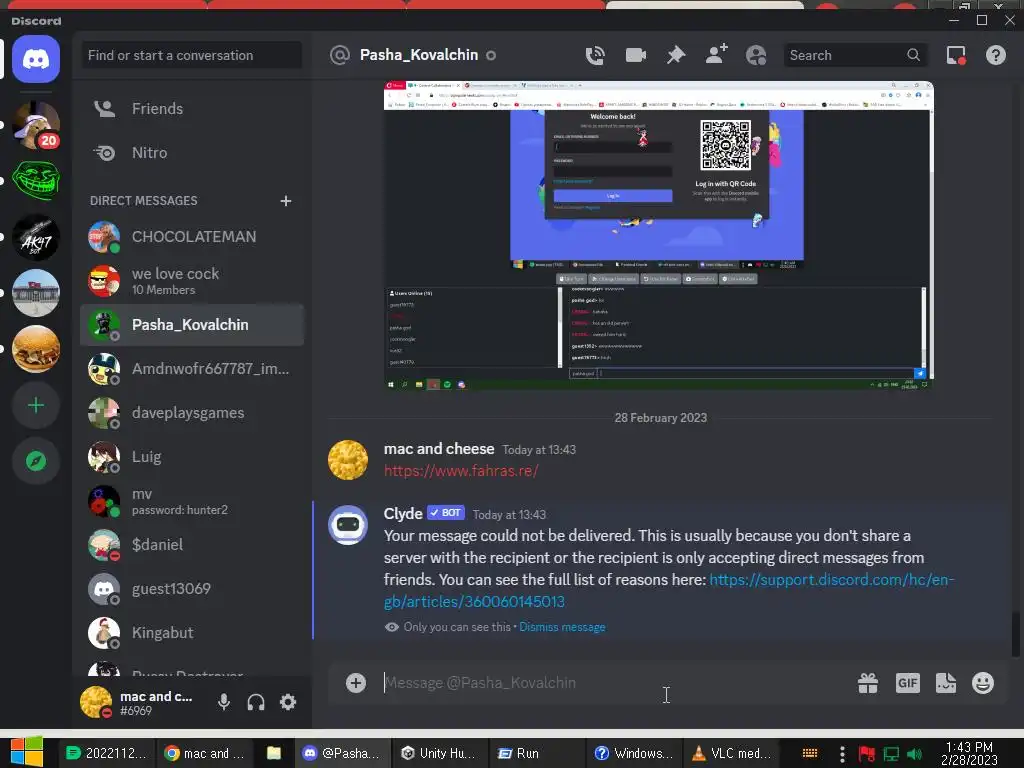Open Discord home direct messages button
The image size is (1024, 768).
tap(36, 59)
